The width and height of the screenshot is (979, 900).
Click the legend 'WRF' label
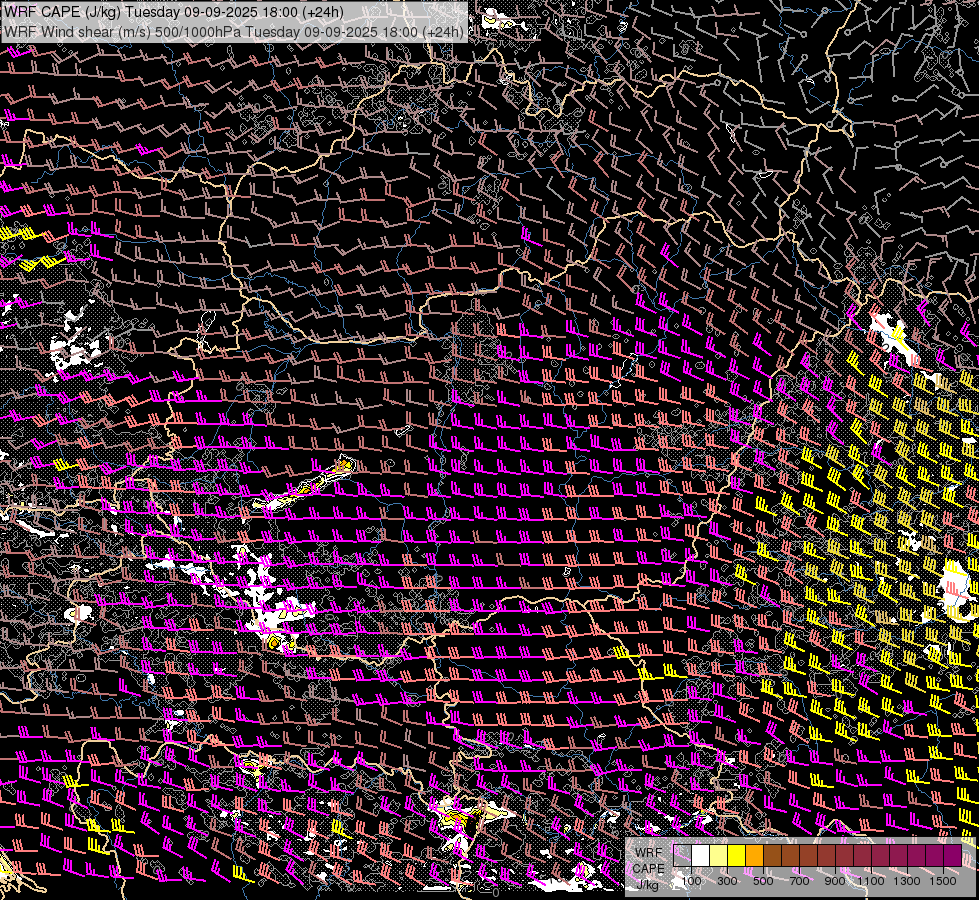[649, 853]
